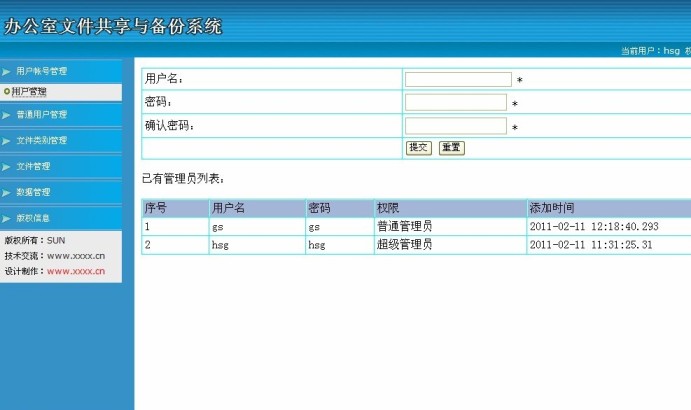Click the arrow icon beside 文件类别管理
The height and width of the screenshot is (410, 691).
pos(6,141)
